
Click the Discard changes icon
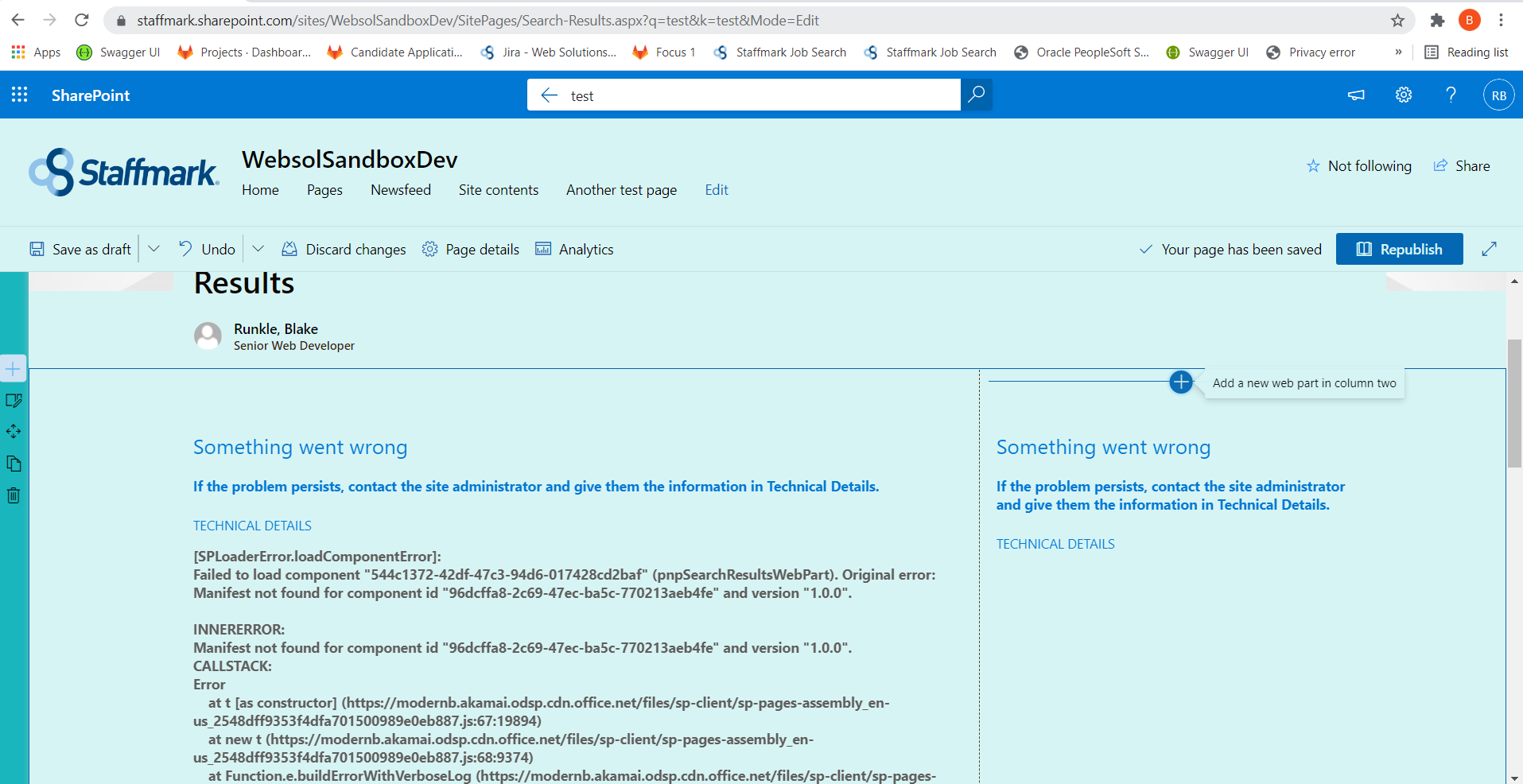coord(291,249)
